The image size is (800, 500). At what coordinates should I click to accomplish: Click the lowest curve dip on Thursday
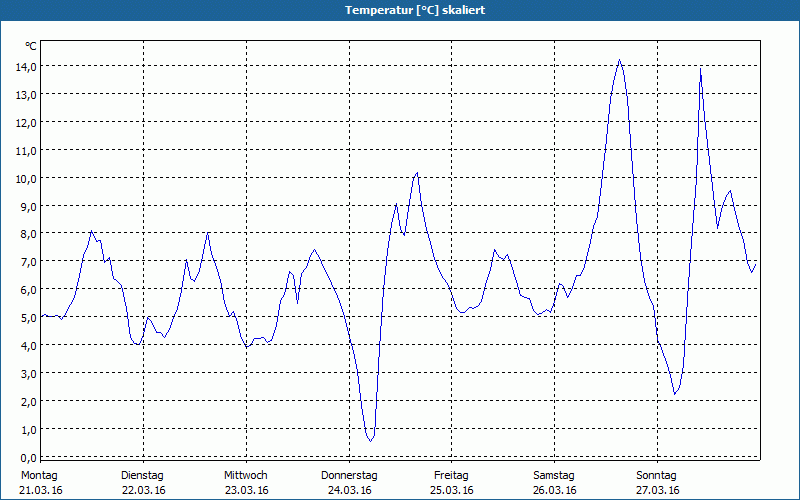[x=370, y=440]
